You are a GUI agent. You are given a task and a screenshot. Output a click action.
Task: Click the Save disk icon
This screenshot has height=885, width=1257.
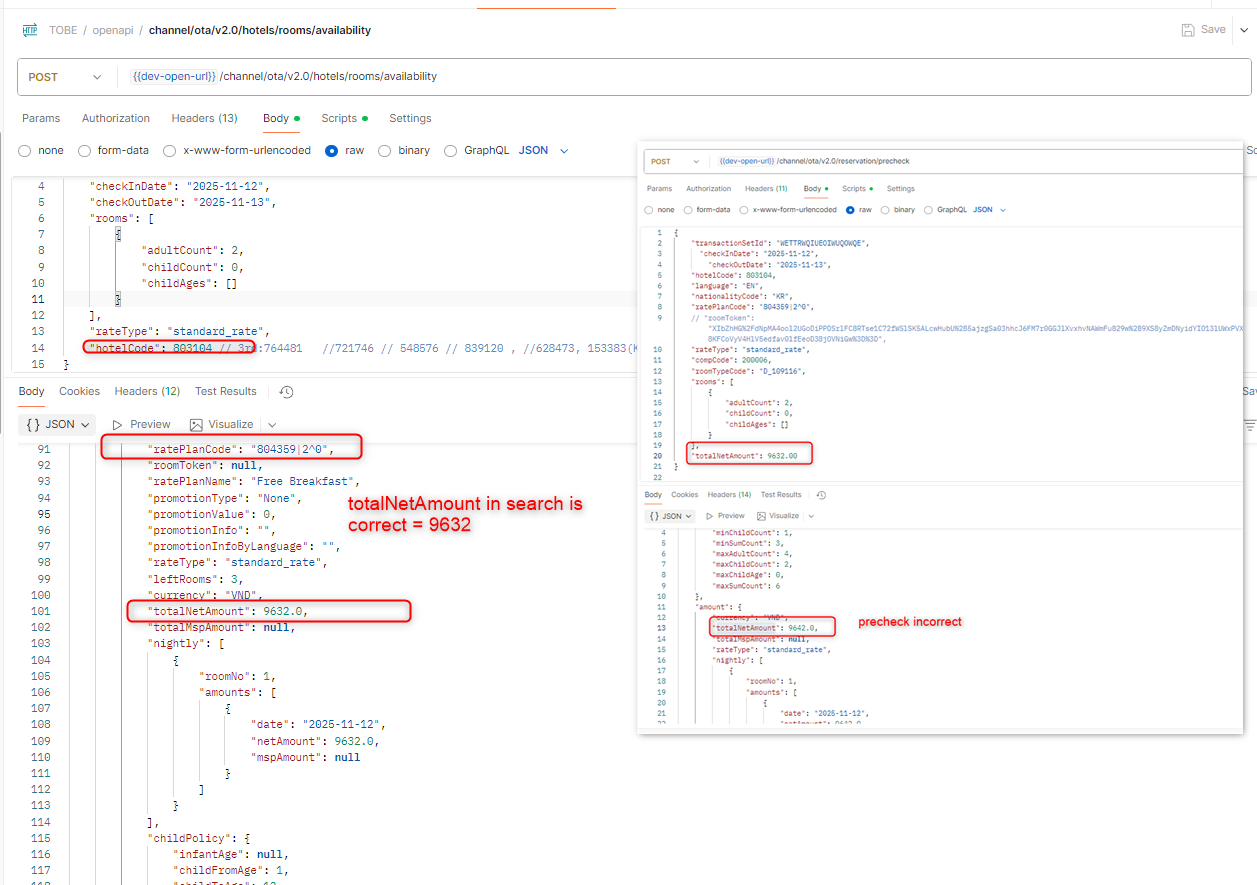[1187, 30]
